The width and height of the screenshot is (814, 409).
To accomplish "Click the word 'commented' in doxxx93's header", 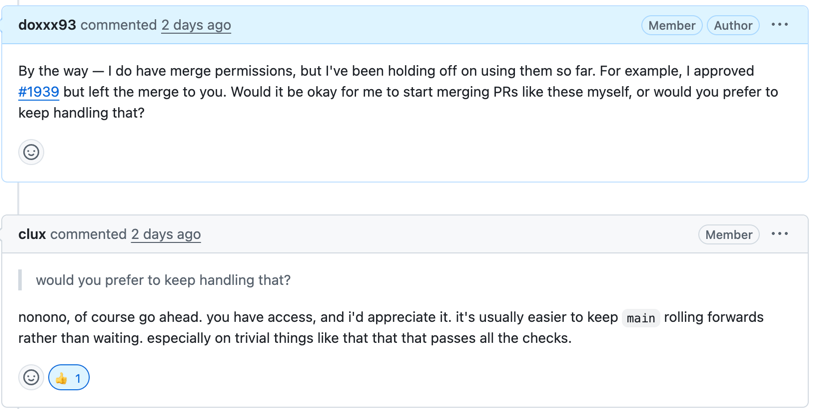I will 118,25.
